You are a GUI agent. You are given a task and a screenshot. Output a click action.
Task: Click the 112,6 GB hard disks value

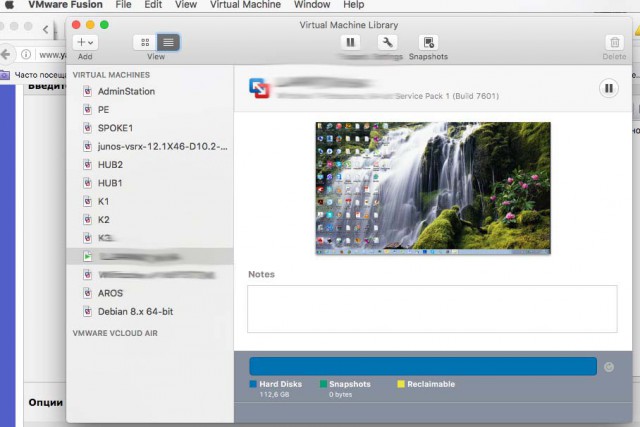[x=274, y=394]
